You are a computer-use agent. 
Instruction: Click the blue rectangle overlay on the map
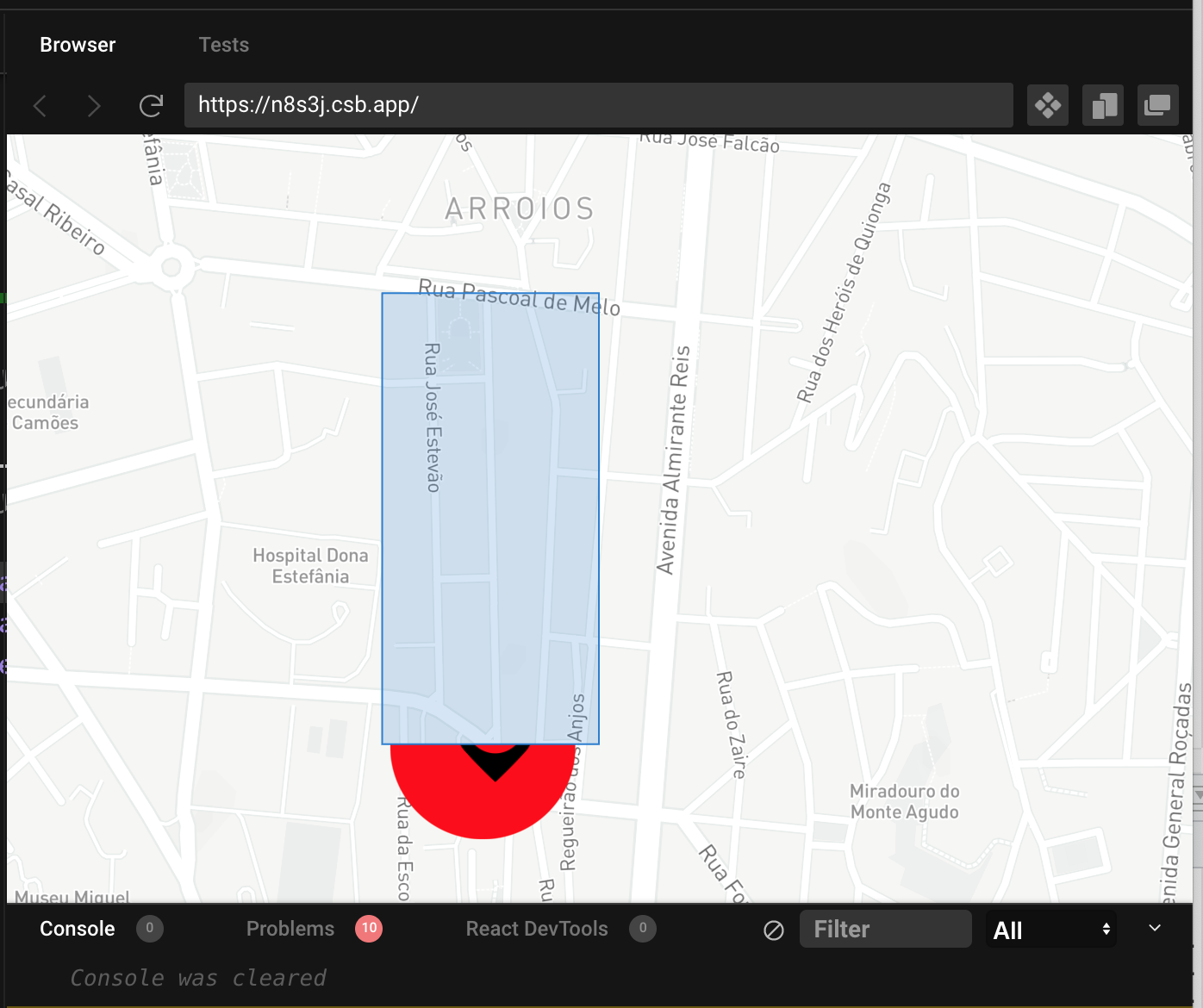[x=489, y=517]
